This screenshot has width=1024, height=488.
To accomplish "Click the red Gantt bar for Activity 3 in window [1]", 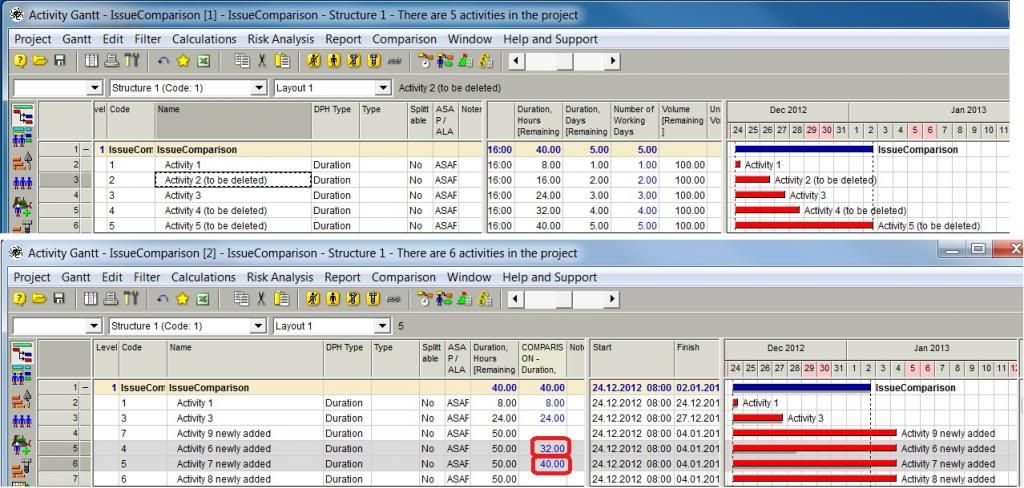I will pos(760,195).
